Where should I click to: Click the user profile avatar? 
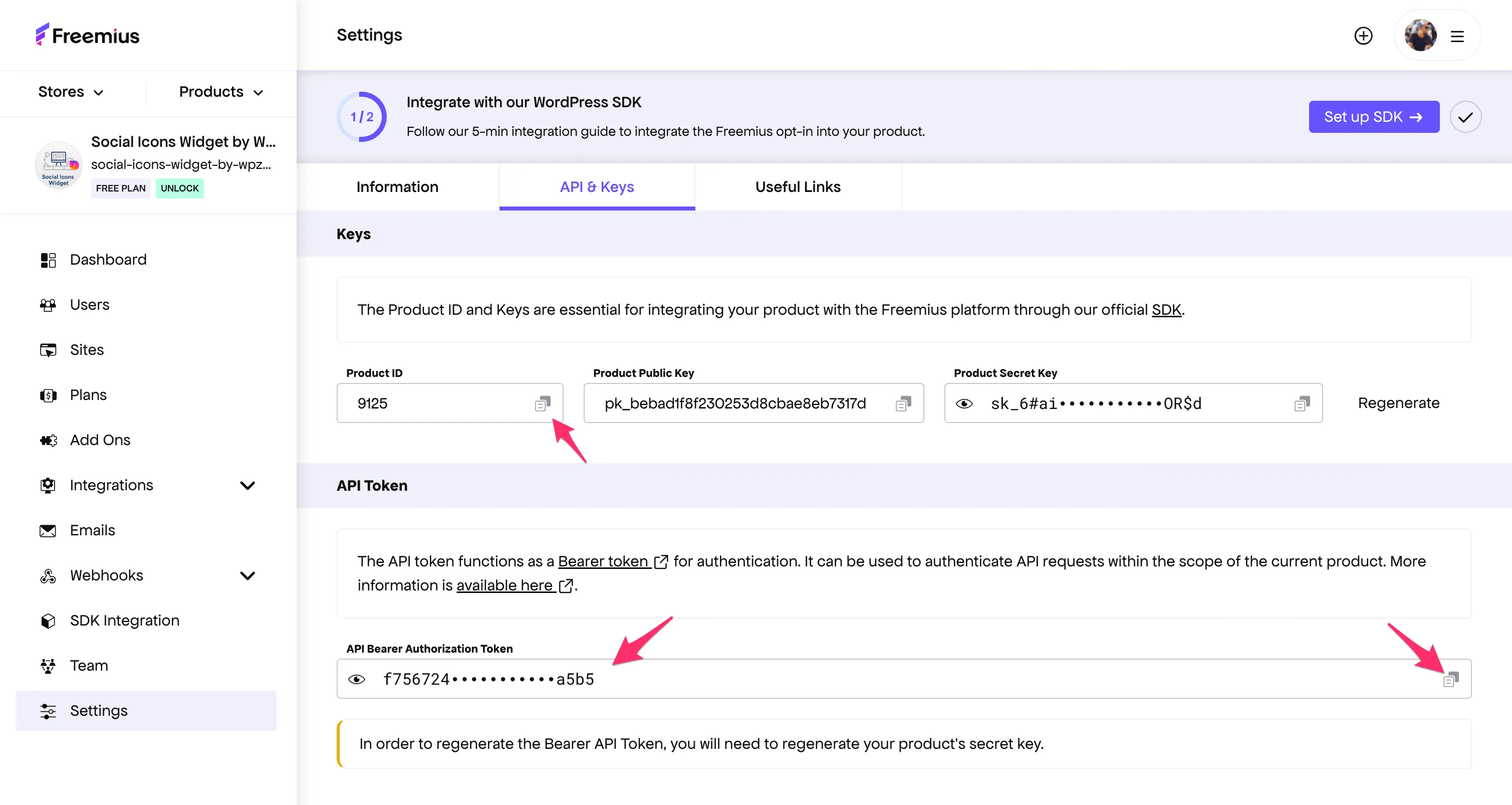point(1420,35)
